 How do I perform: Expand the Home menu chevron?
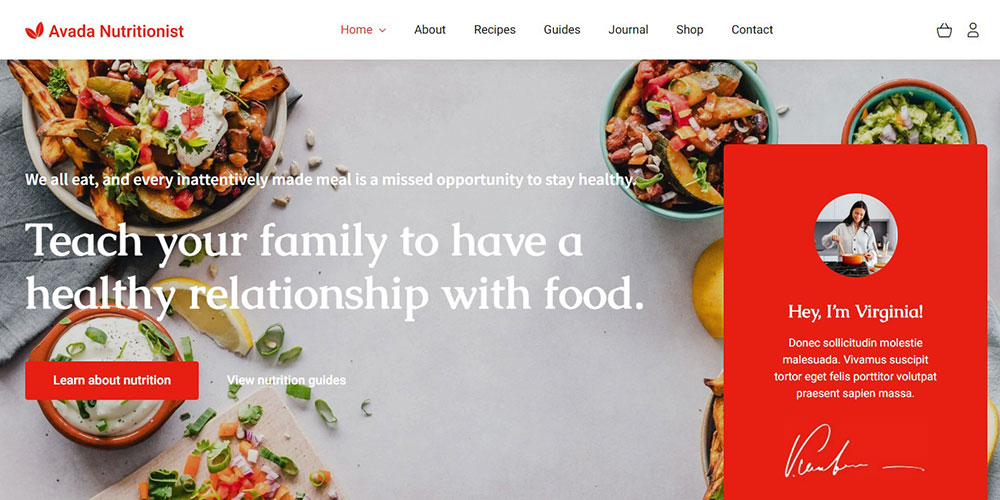pyautogui.click(x=383, y=30)
